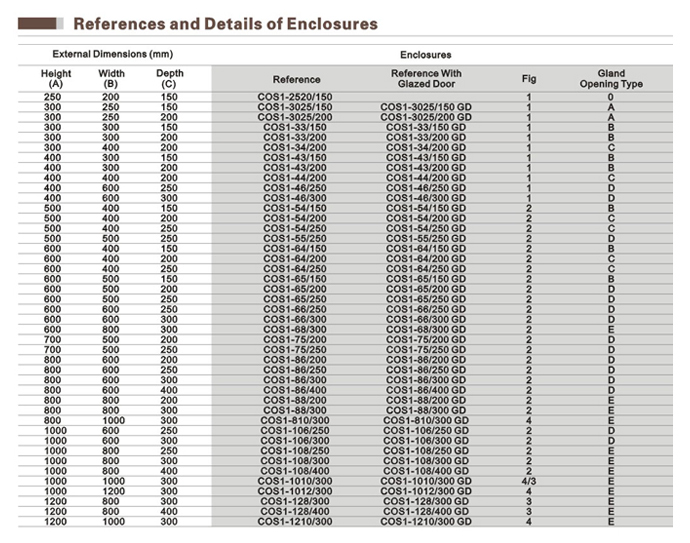The height and width of the screenshot is (543, 690).
Task: Click 'Reference With Glazed Door' column header
Action: click(x=427, y=78)
